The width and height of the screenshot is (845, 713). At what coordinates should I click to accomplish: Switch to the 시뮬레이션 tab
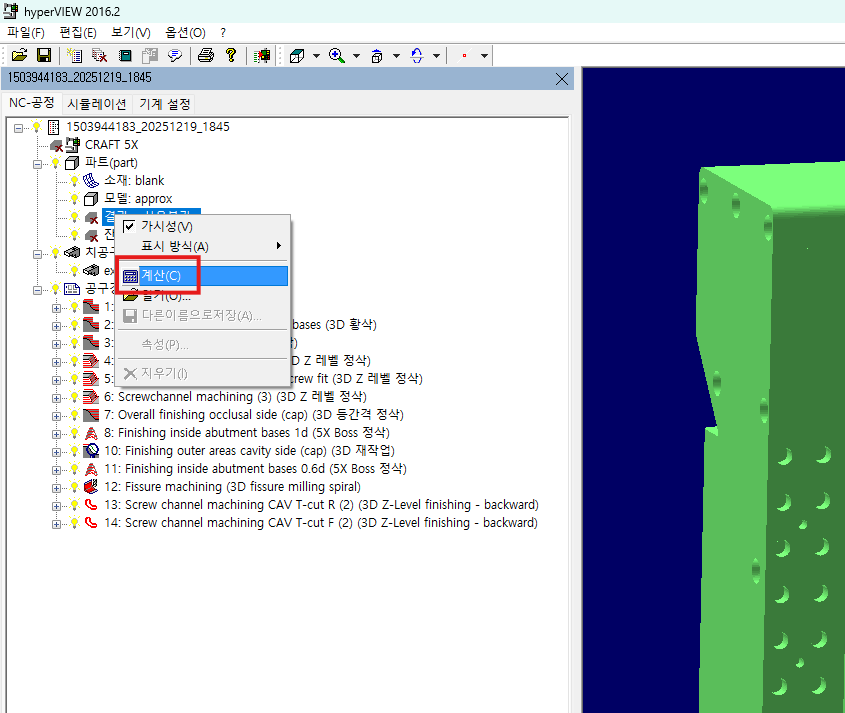(97, 104)
